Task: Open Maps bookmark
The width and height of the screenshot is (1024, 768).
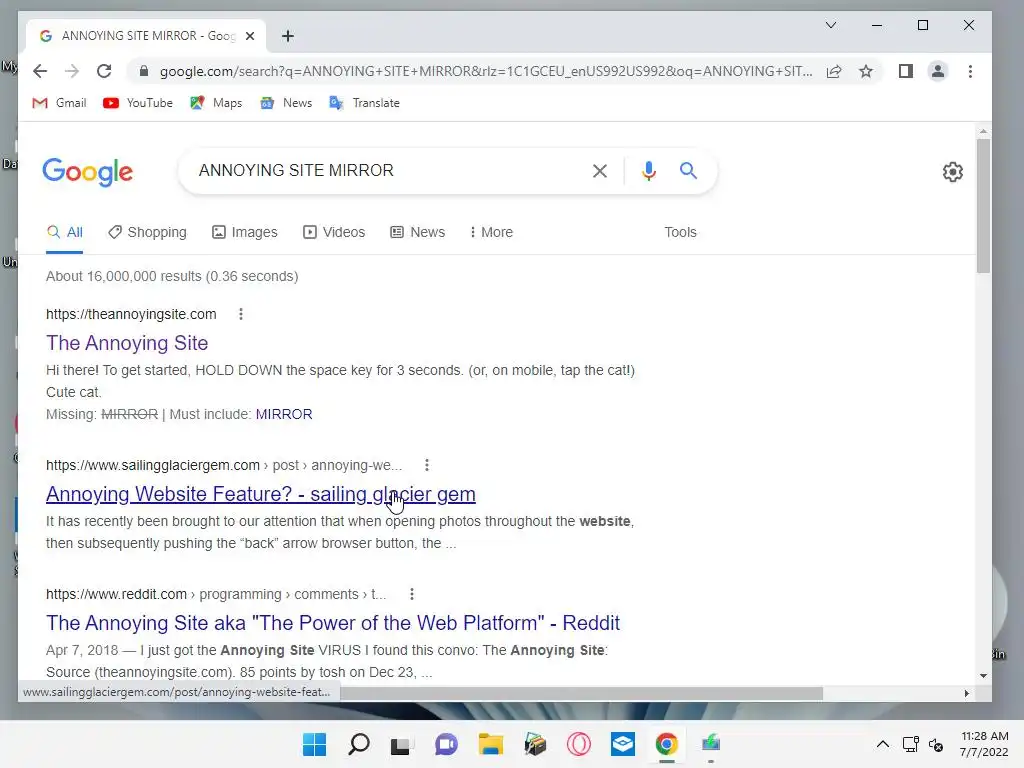Action: [216, 103]
